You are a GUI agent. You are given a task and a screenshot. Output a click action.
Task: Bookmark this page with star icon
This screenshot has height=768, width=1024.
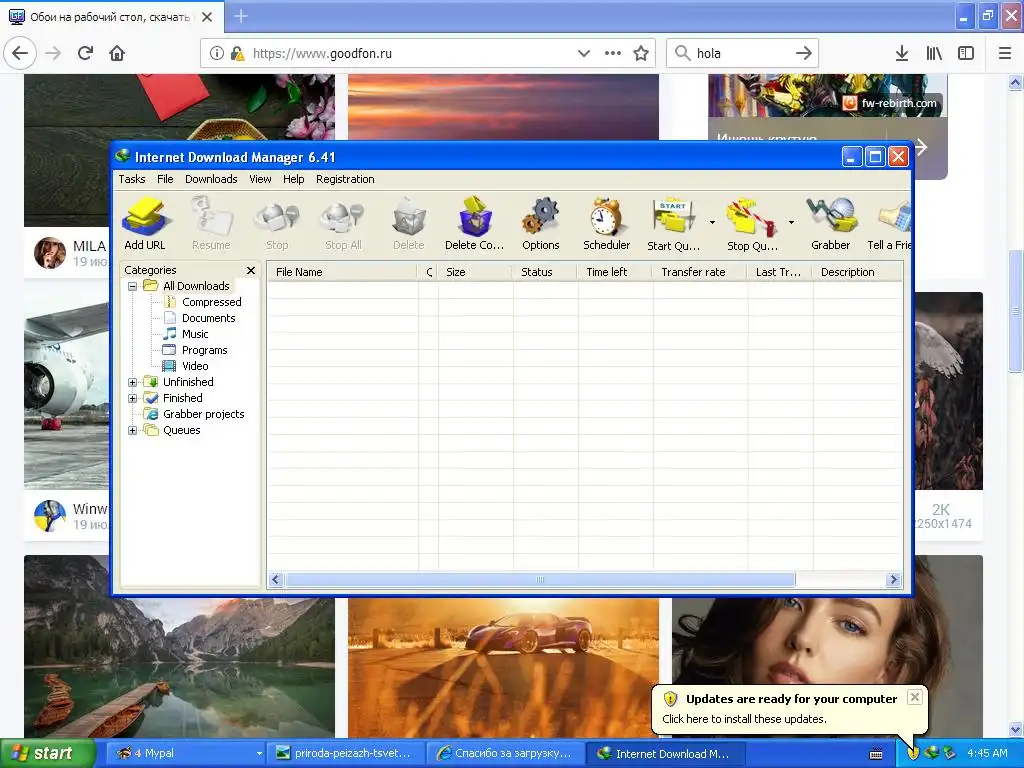(x=641, y=54)
